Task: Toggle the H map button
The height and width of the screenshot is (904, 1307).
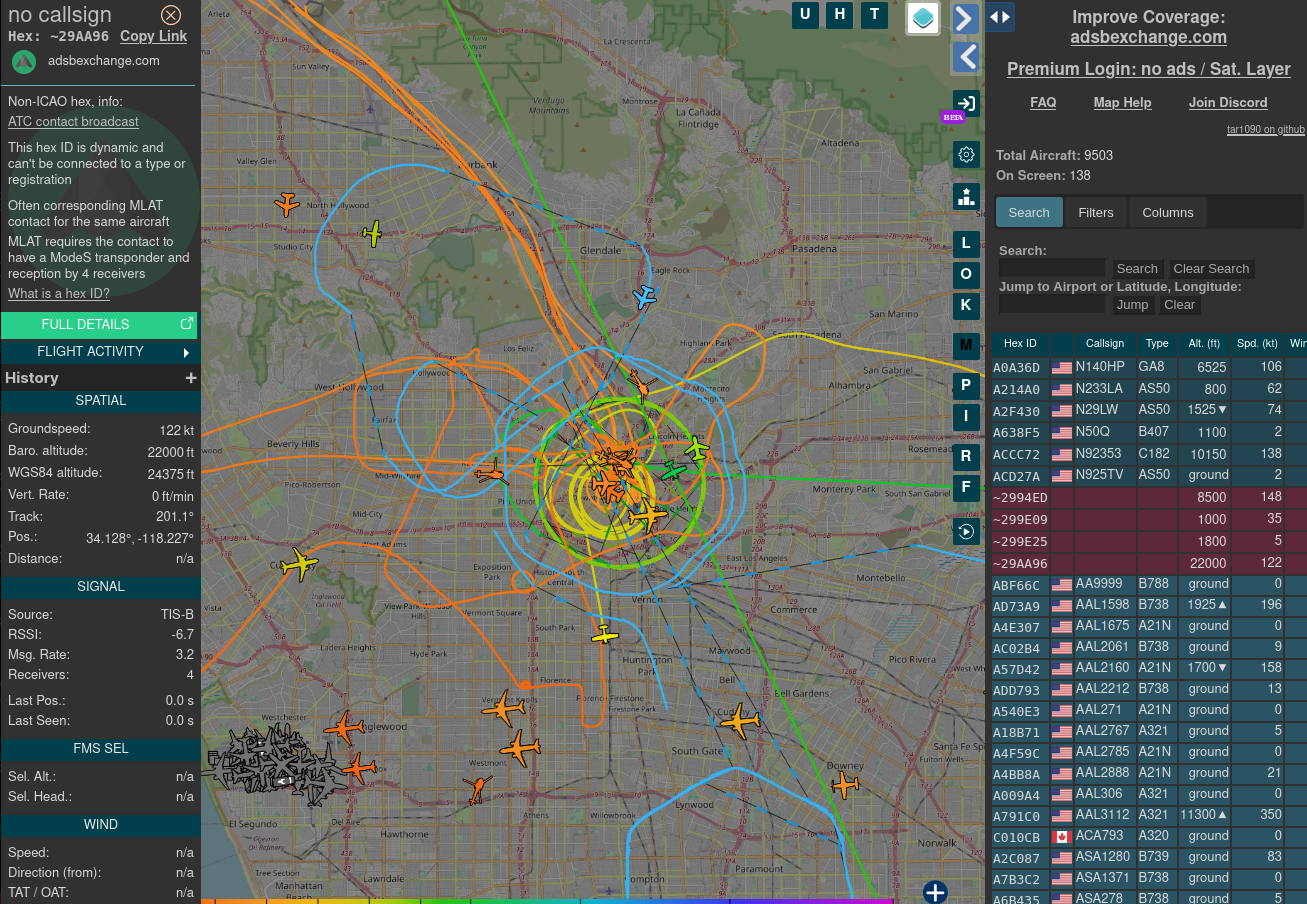Action: coord(840,14)
